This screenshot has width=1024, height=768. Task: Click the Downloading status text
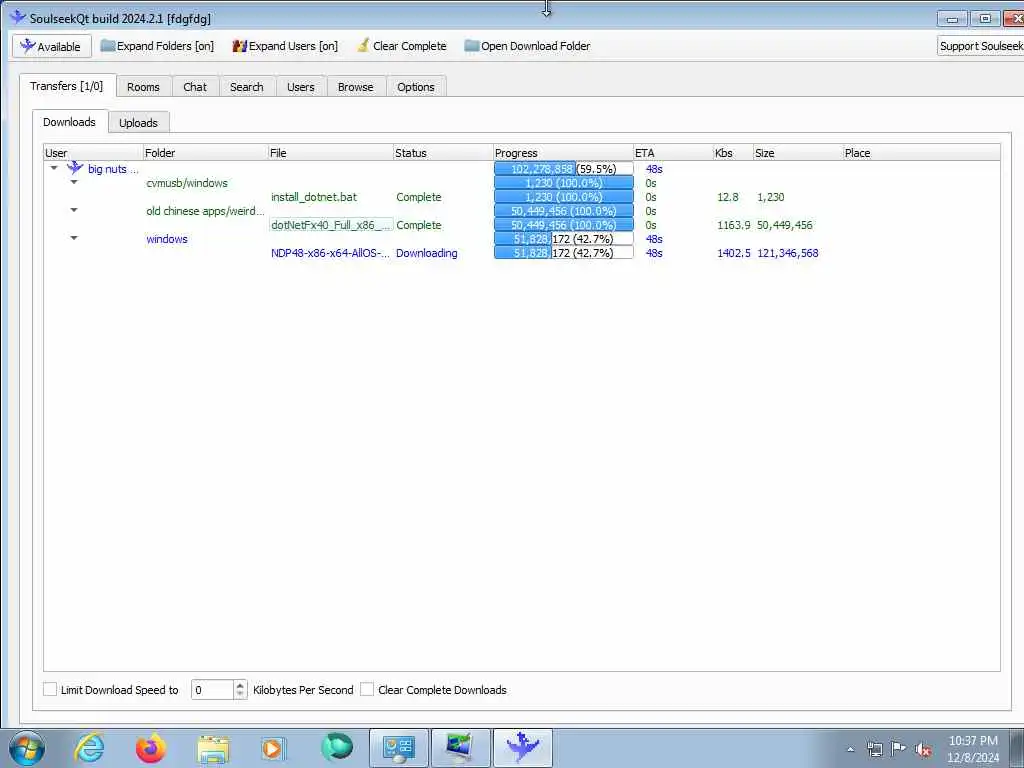pos(426,253)
